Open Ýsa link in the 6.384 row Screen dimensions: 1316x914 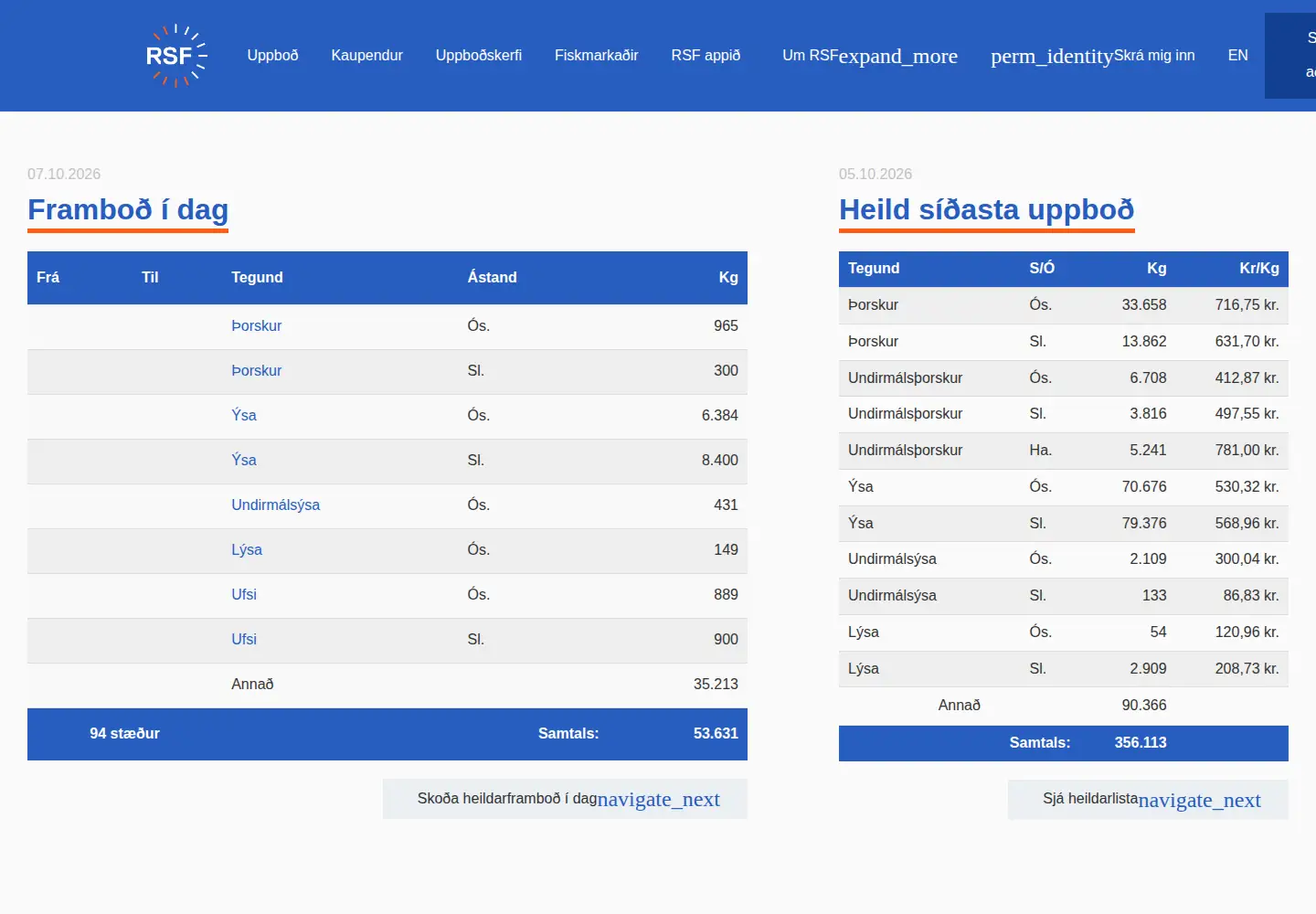pos(244,416)
